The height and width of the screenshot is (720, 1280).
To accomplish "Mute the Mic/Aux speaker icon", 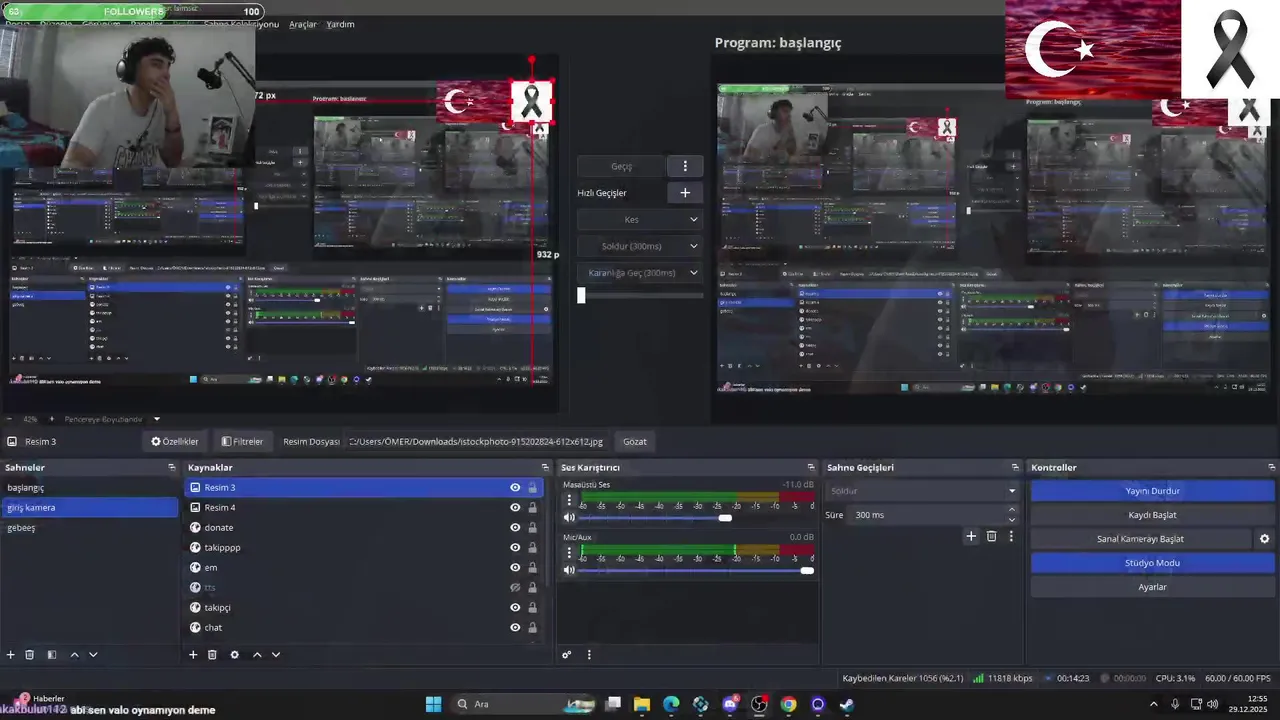I will click(569, 570).
